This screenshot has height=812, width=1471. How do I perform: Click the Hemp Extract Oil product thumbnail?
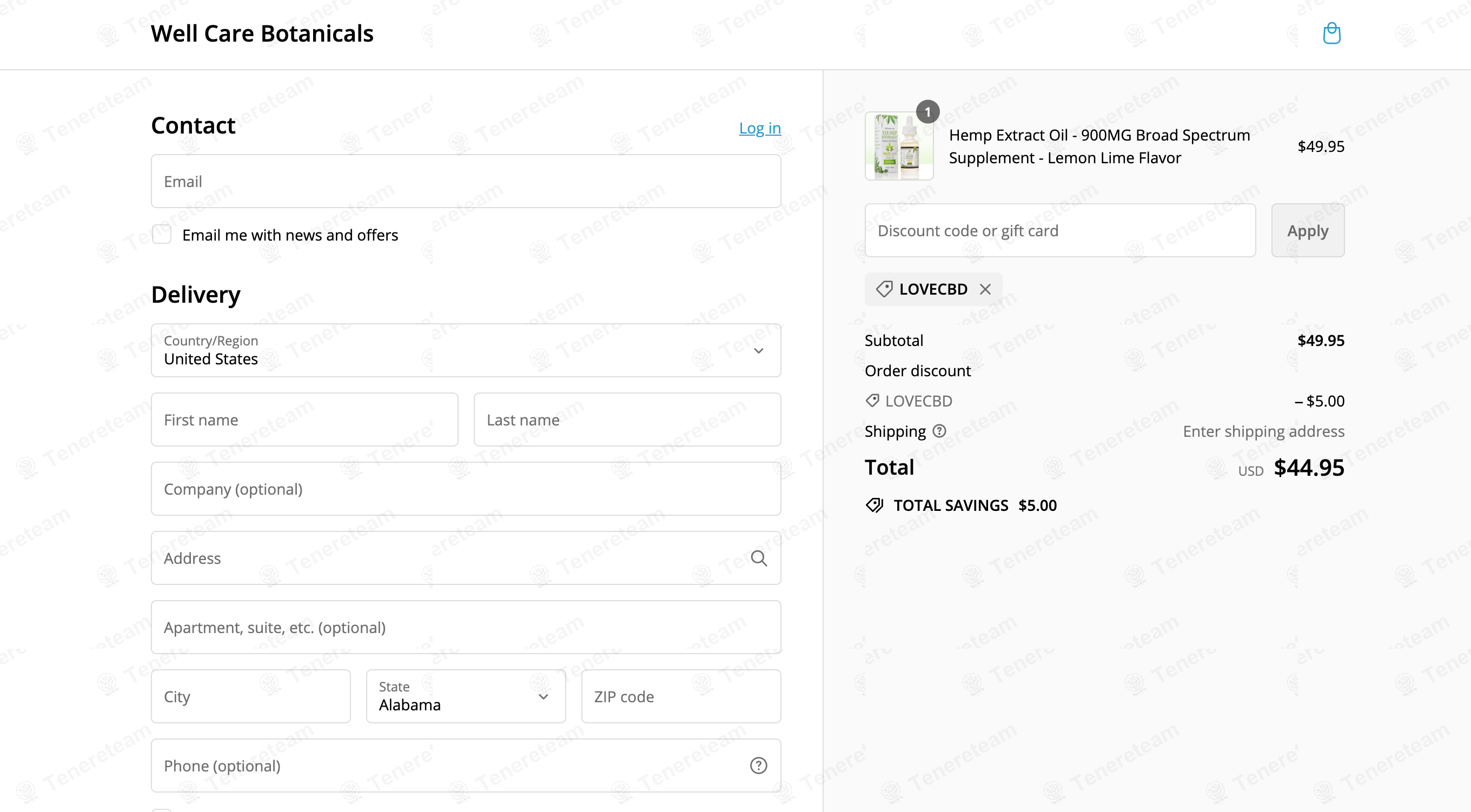tap(899, 146)
